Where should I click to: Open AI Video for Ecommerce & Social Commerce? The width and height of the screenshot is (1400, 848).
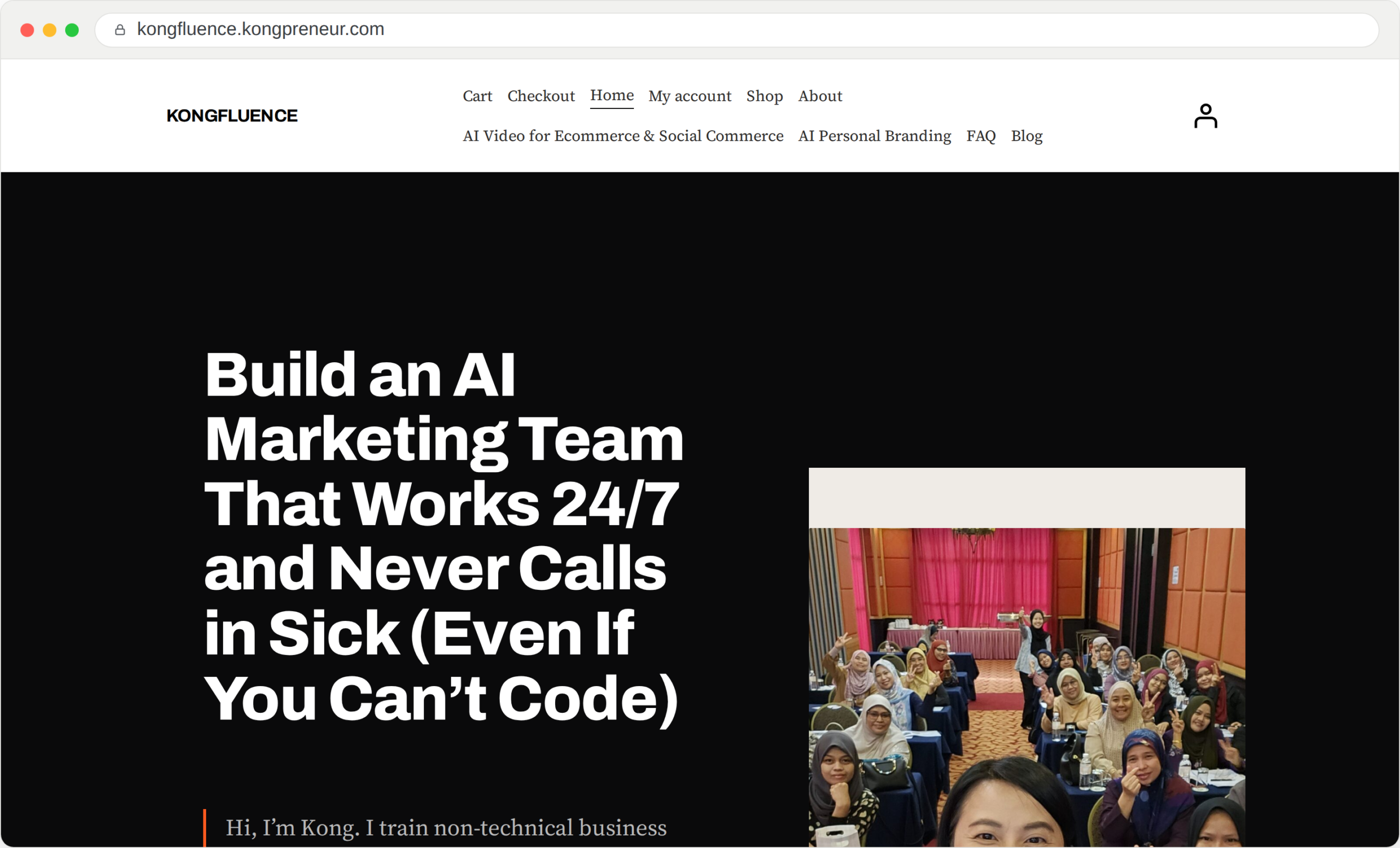(623, 136)
